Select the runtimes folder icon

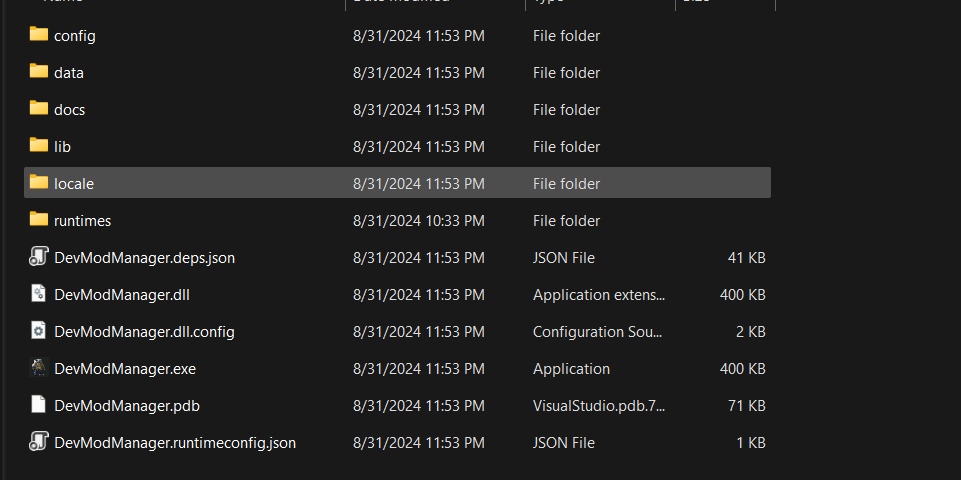[x=39, y=219]
